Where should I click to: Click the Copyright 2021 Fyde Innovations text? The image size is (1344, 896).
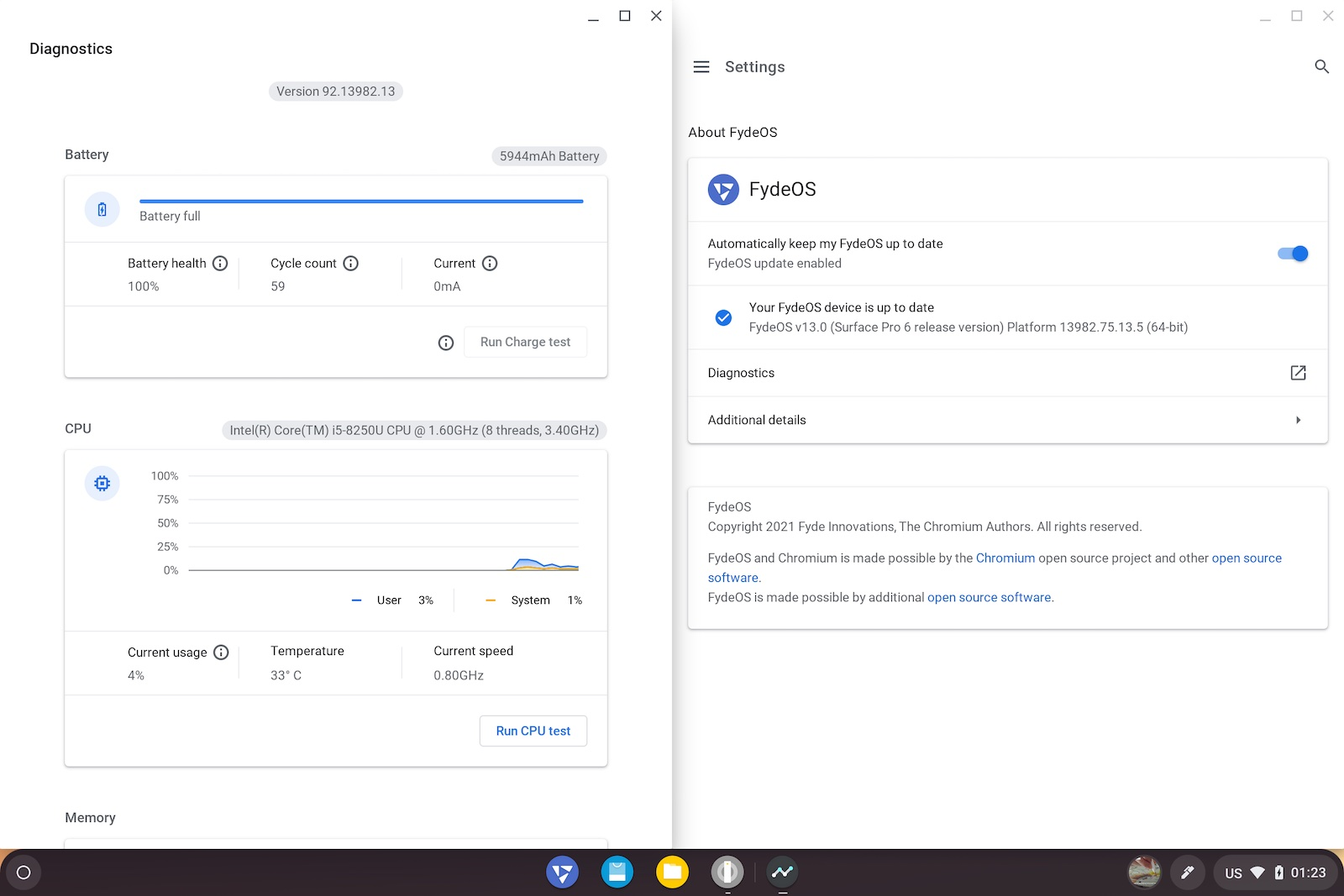924,527
